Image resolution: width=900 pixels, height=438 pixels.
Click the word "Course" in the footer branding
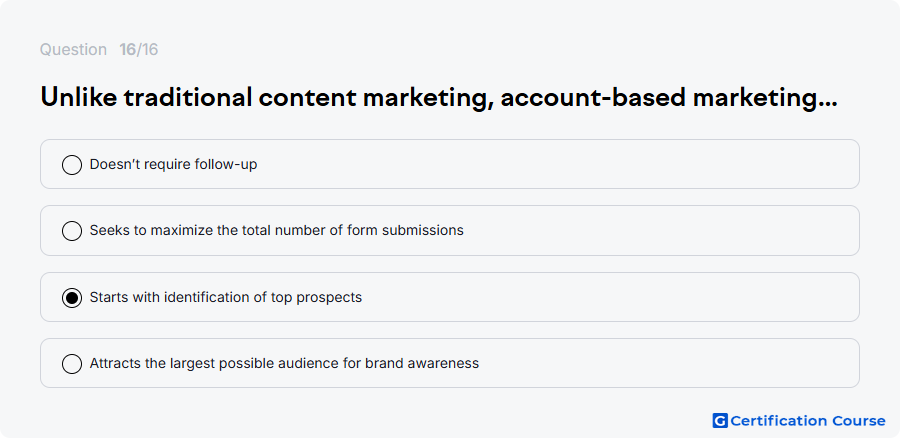(x=859, y=421)
